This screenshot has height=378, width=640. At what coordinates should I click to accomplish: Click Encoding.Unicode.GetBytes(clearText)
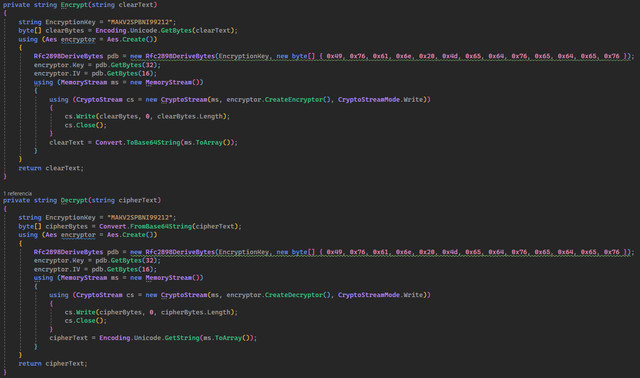(x=165, y=31)
